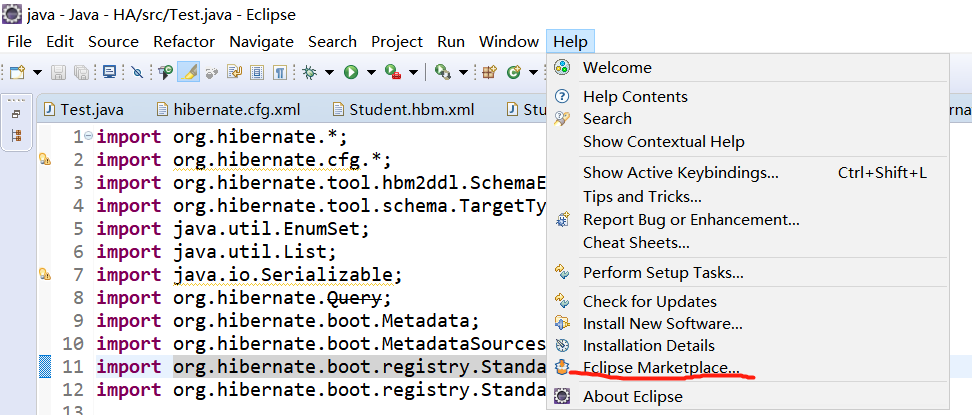Click the New file toolbar icon
The height and width of the screenshot is (415, 972).
click(x=18, y=72)
